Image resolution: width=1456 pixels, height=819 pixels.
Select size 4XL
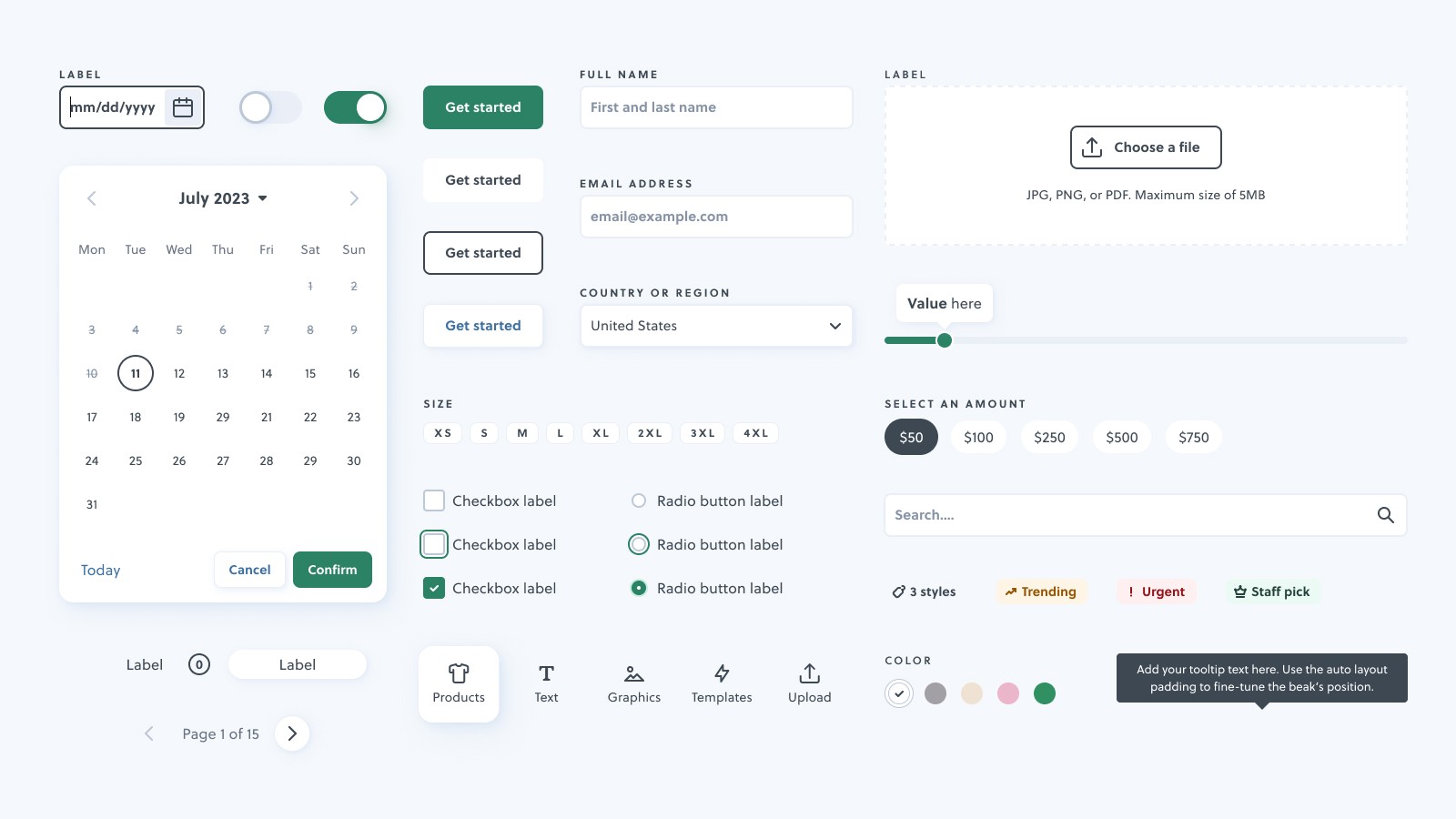point(755,433)
